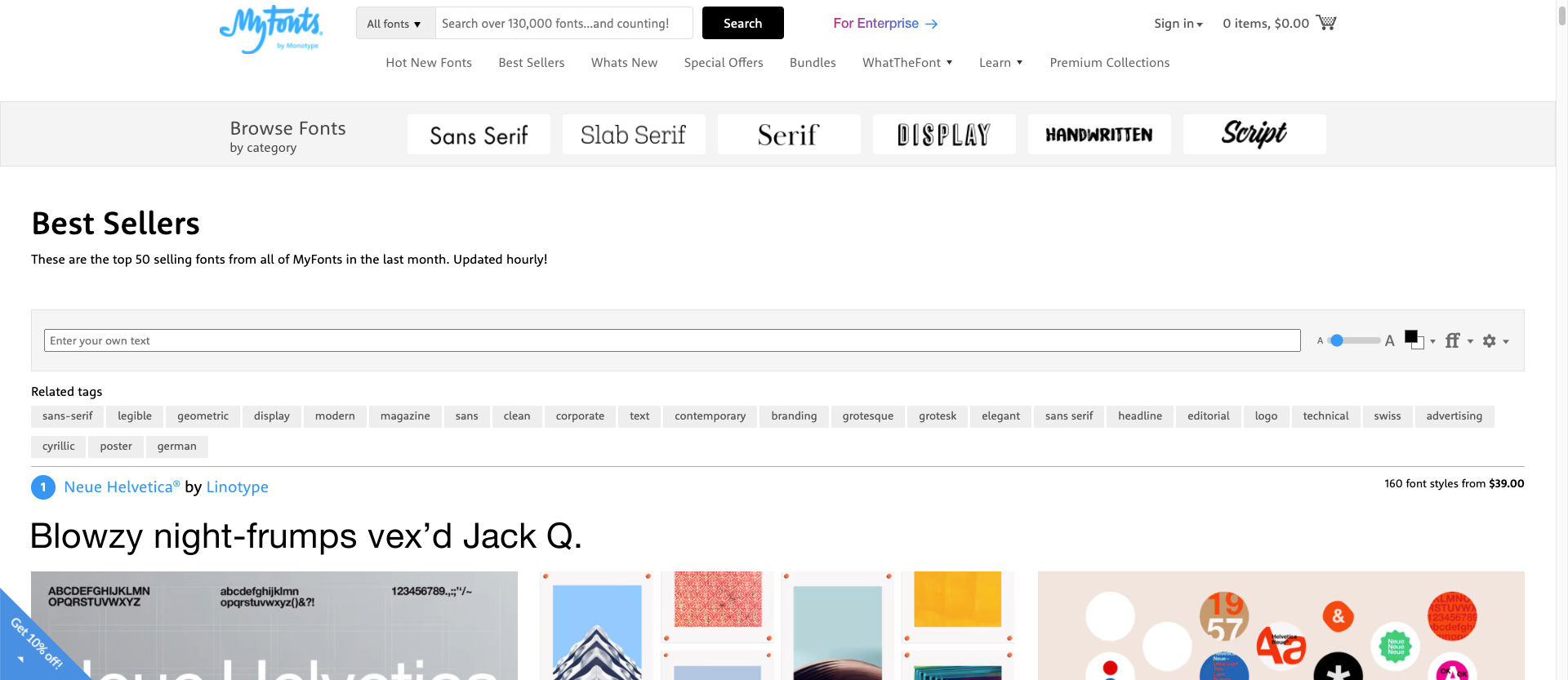Click the Enter your own text field
This screenshot has height=680, width=1568.
click(x=671, y=340)
